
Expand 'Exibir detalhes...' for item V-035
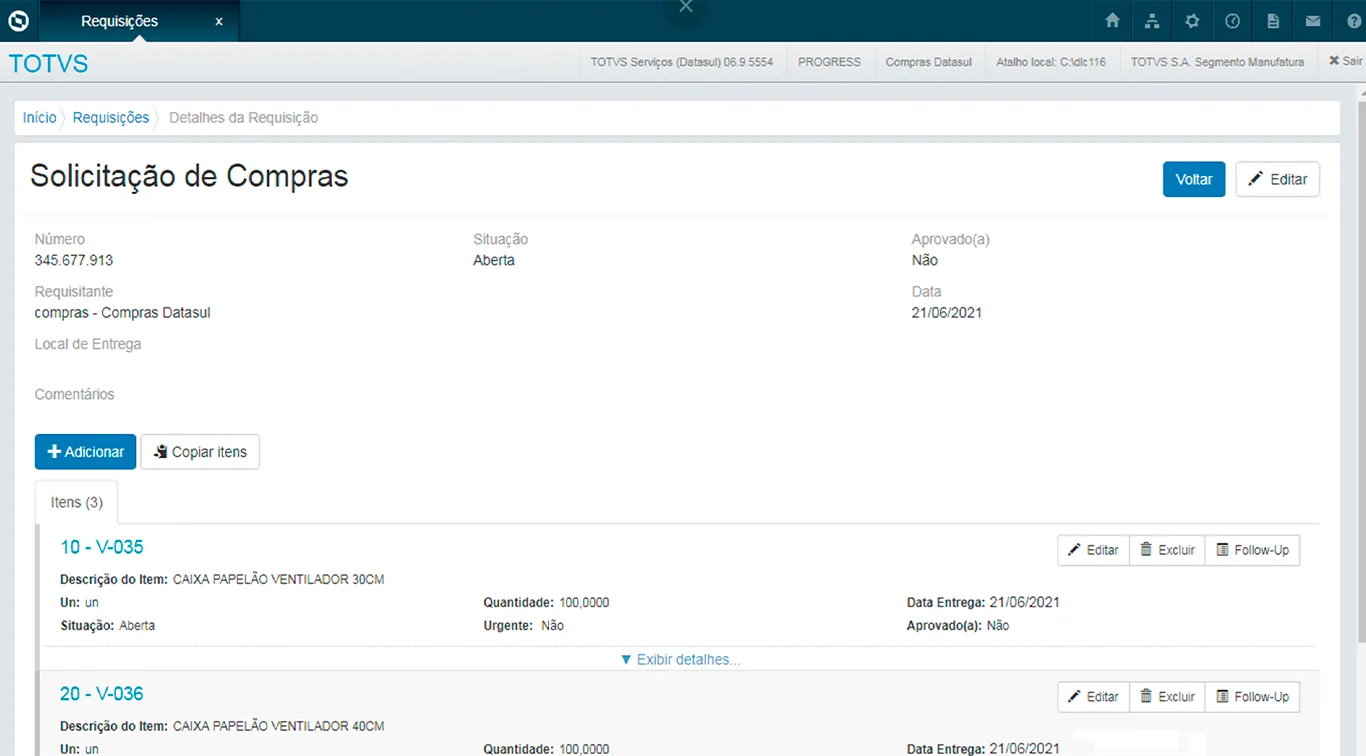click(680, 660)
